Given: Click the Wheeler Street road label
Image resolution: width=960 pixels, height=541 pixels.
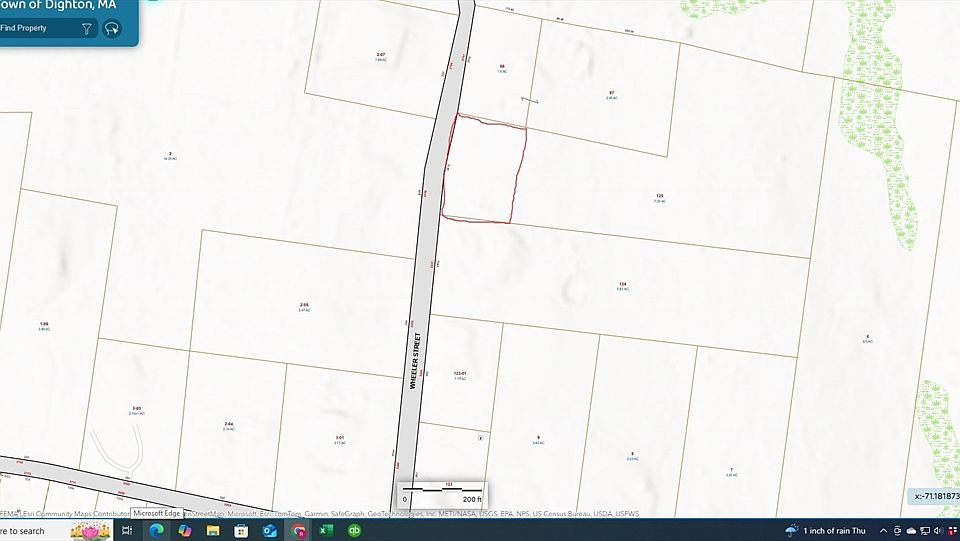Looking at the screenshot, I should coord(415,360).
